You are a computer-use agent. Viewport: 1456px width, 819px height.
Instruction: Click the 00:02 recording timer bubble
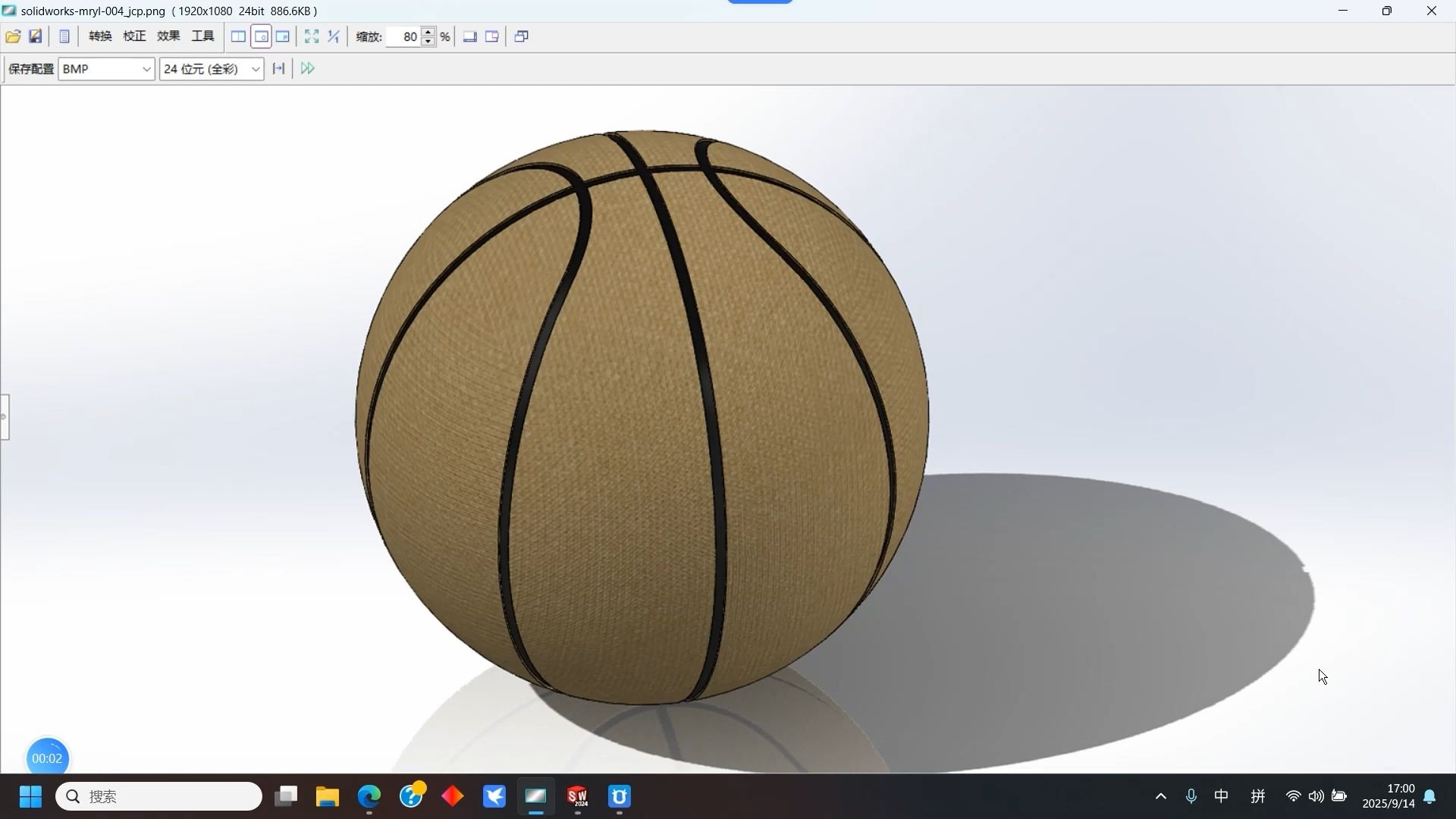[47, 758]
